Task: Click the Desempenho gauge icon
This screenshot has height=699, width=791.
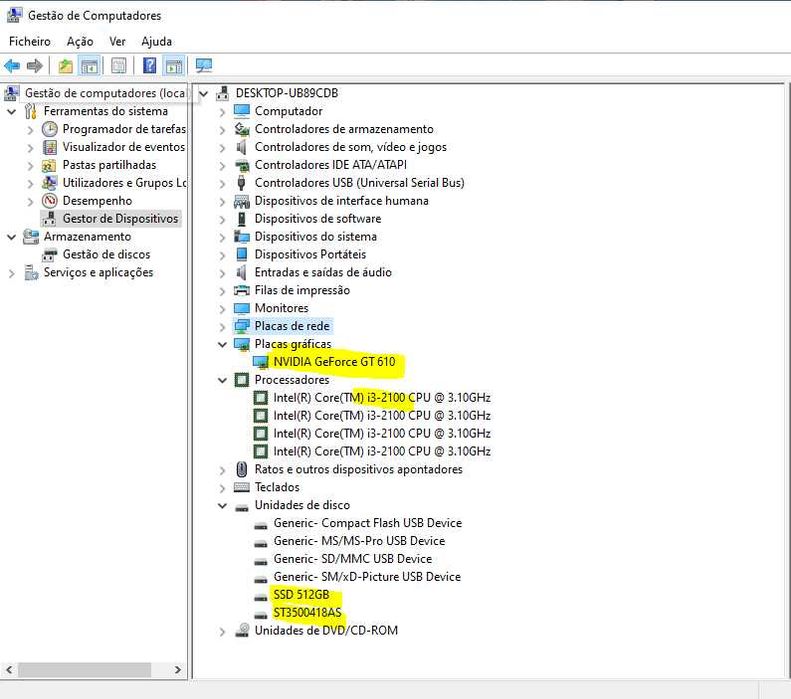Action: pos(49,201)
